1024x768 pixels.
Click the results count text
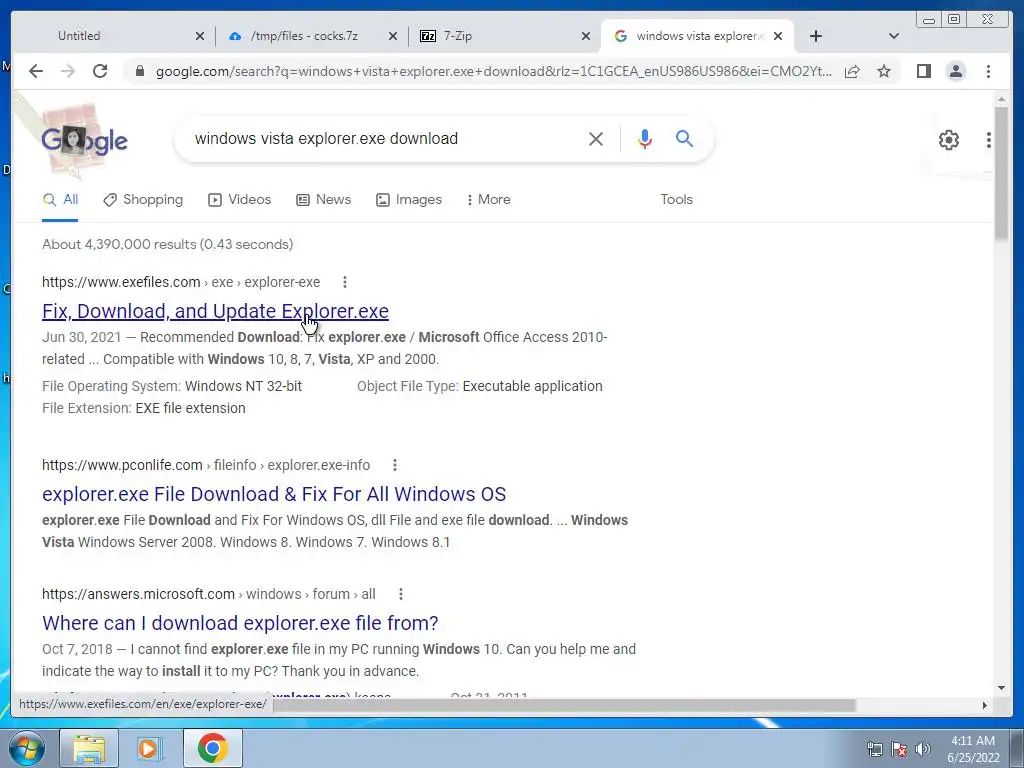tap(168, 244)
